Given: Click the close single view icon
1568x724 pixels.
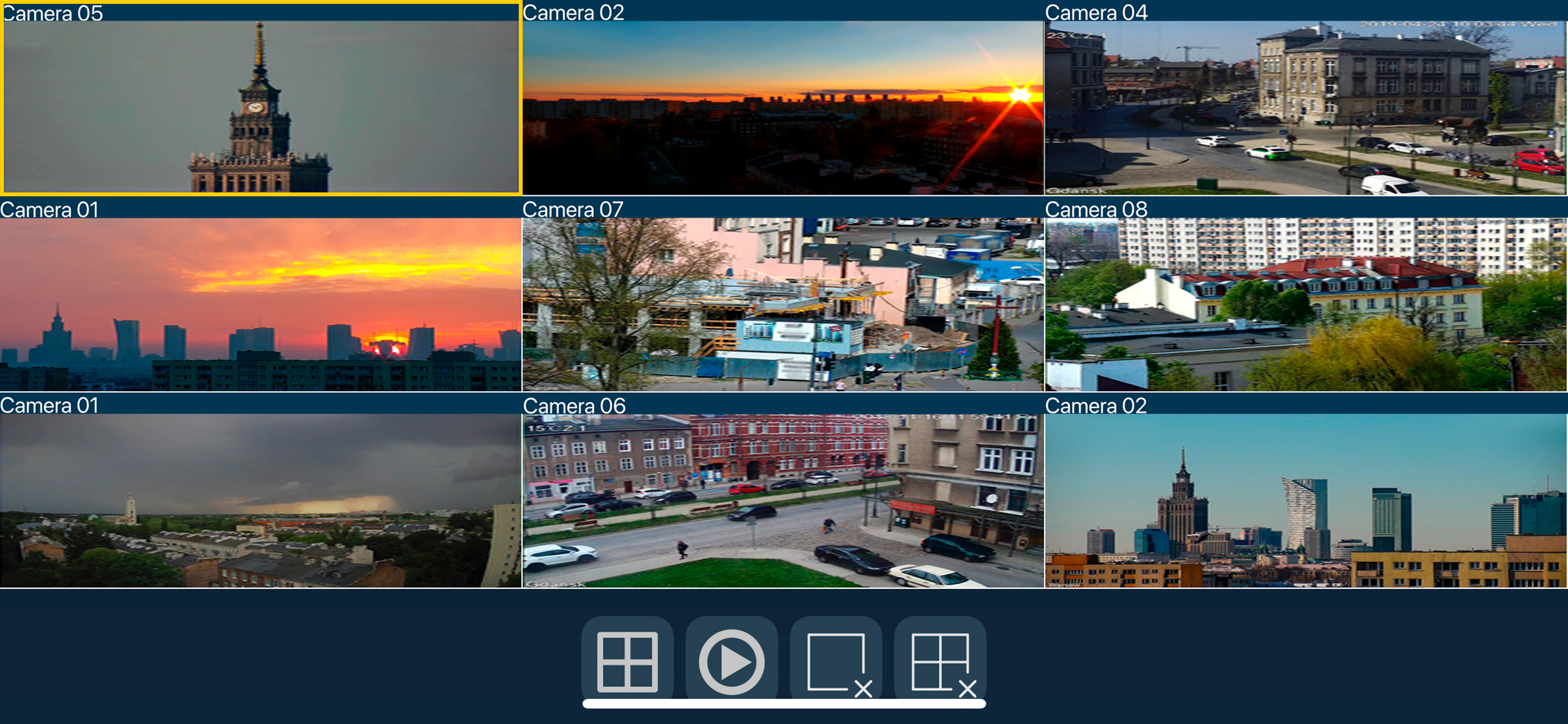Looking at the screenshot, I should (x=836, y=662).
